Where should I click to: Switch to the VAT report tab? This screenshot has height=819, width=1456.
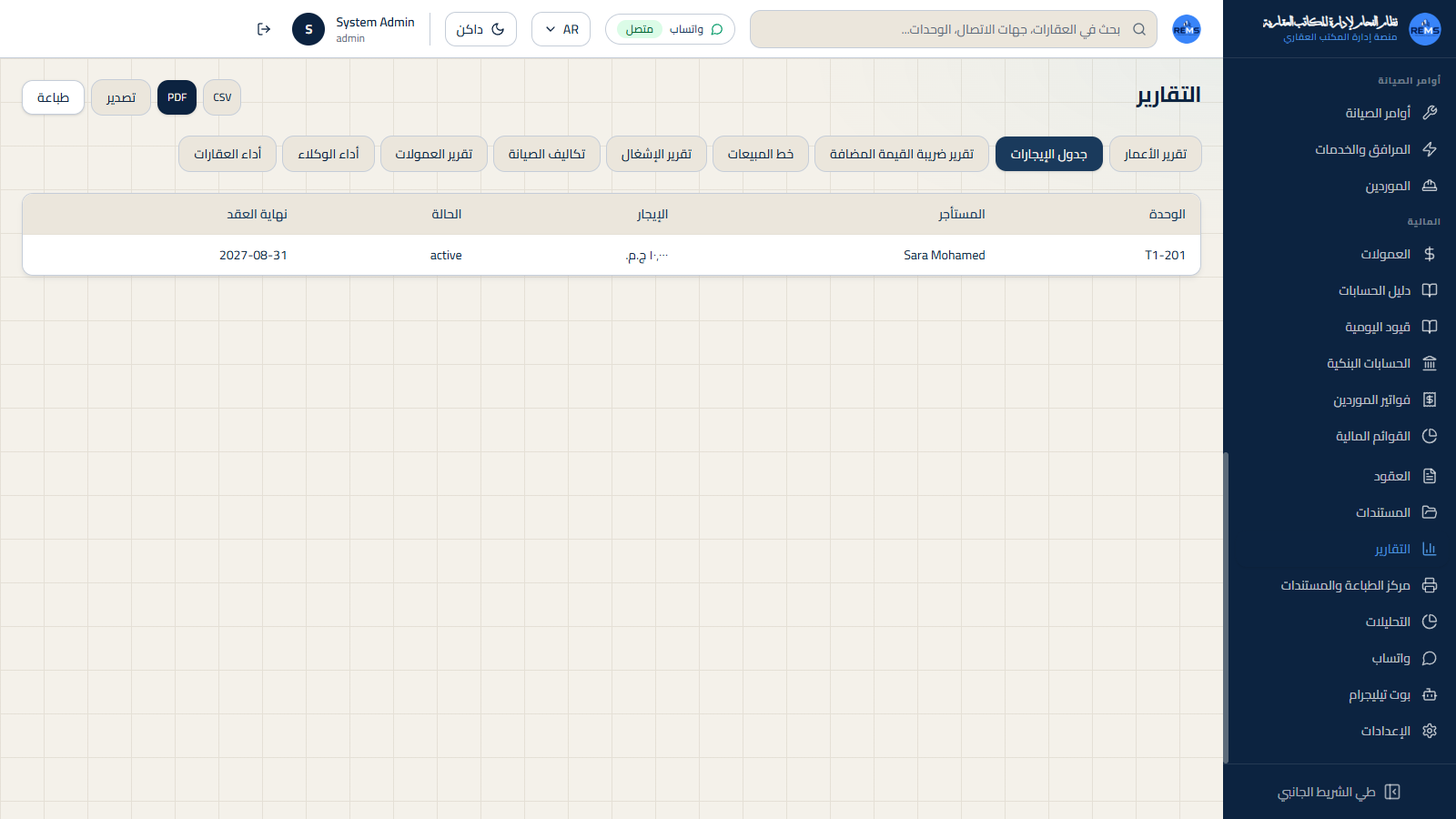[x=902, y=154]
